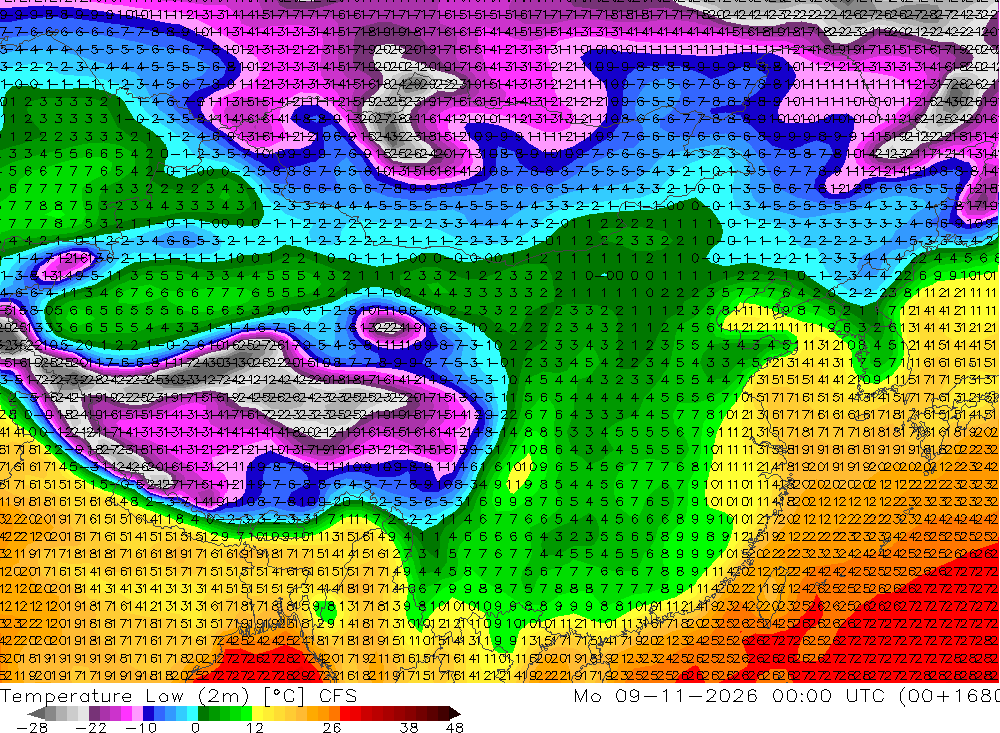1000x733 pixels.
Task: Click the 38 legend label
Action: [408, 727]
